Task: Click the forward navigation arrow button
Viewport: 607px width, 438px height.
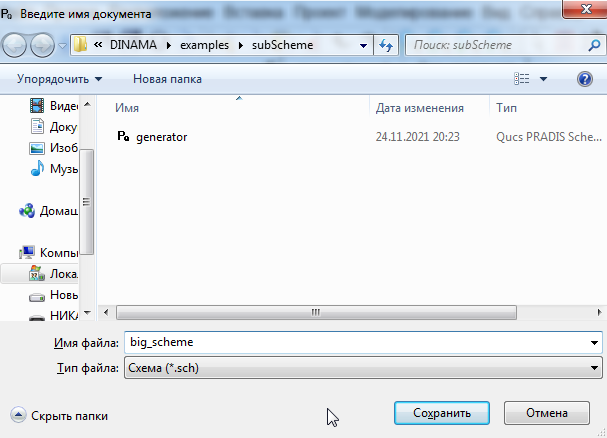Action: (44, 45)
